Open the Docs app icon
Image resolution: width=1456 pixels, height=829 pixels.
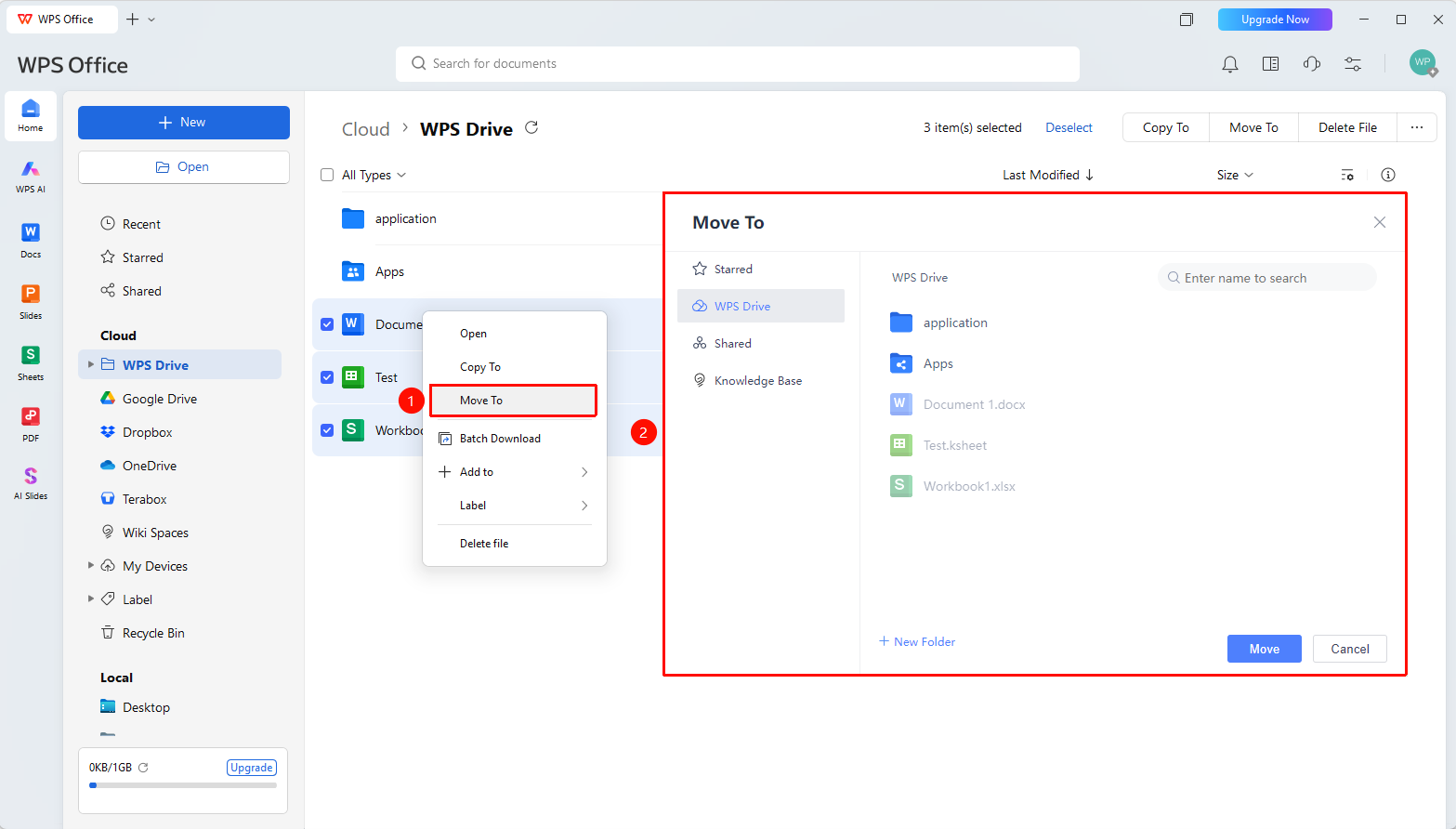click(x=31, y=240)
